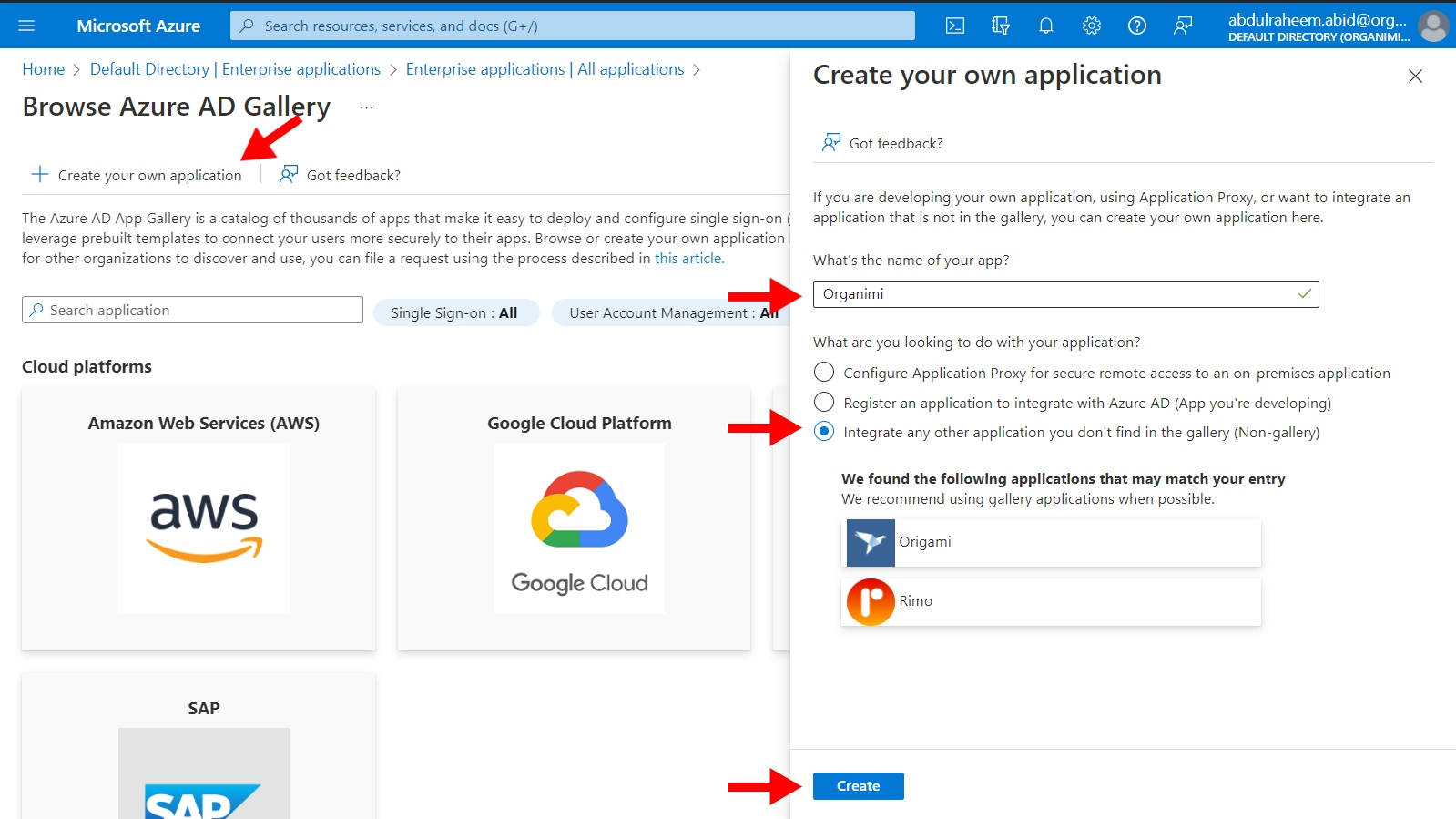
Task: Click the gallery toolbar feedback icon
Action: (x=289, y=174)
